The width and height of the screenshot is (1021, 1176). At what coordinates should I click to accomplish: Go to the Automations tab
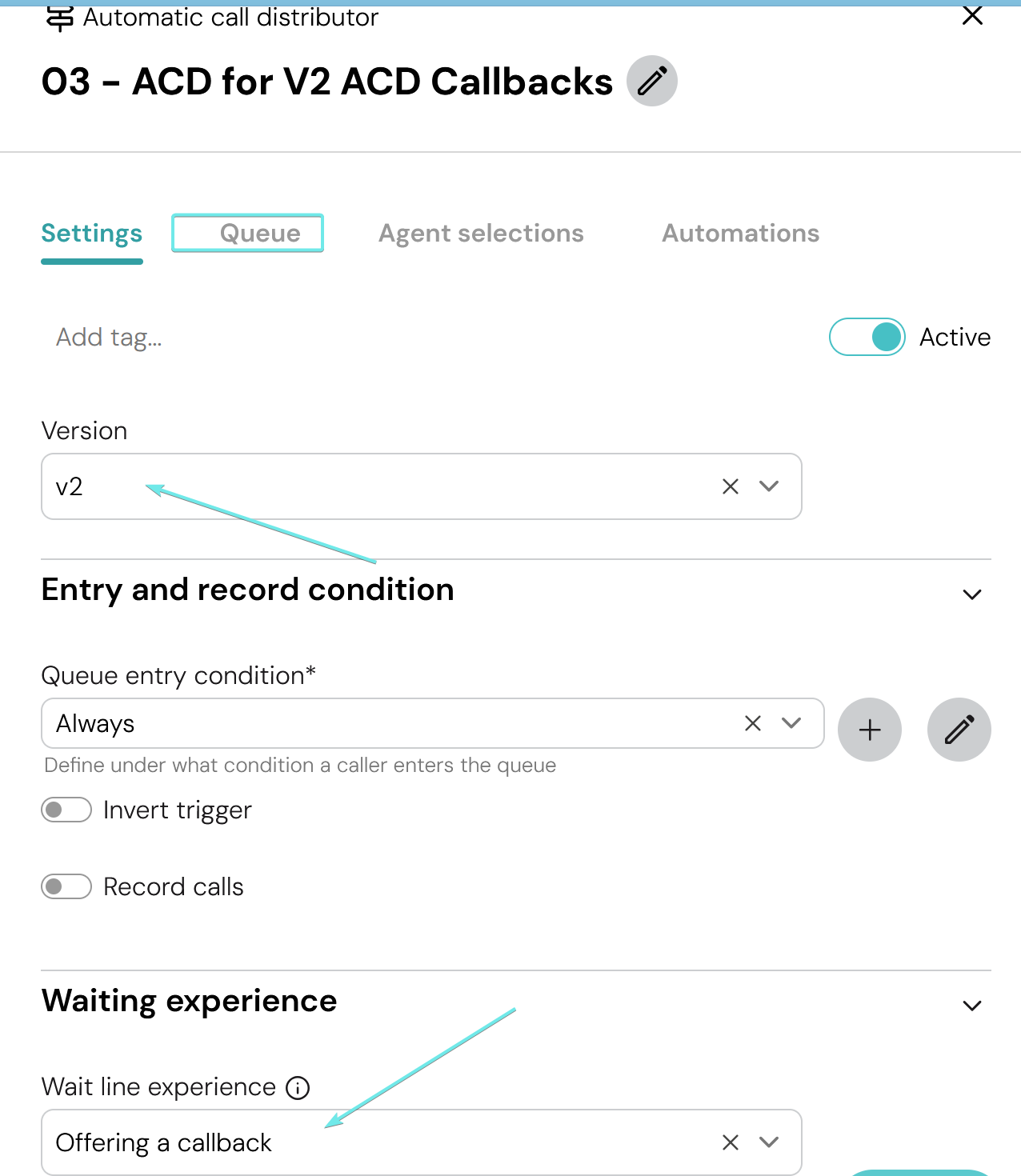pos(740,233)
